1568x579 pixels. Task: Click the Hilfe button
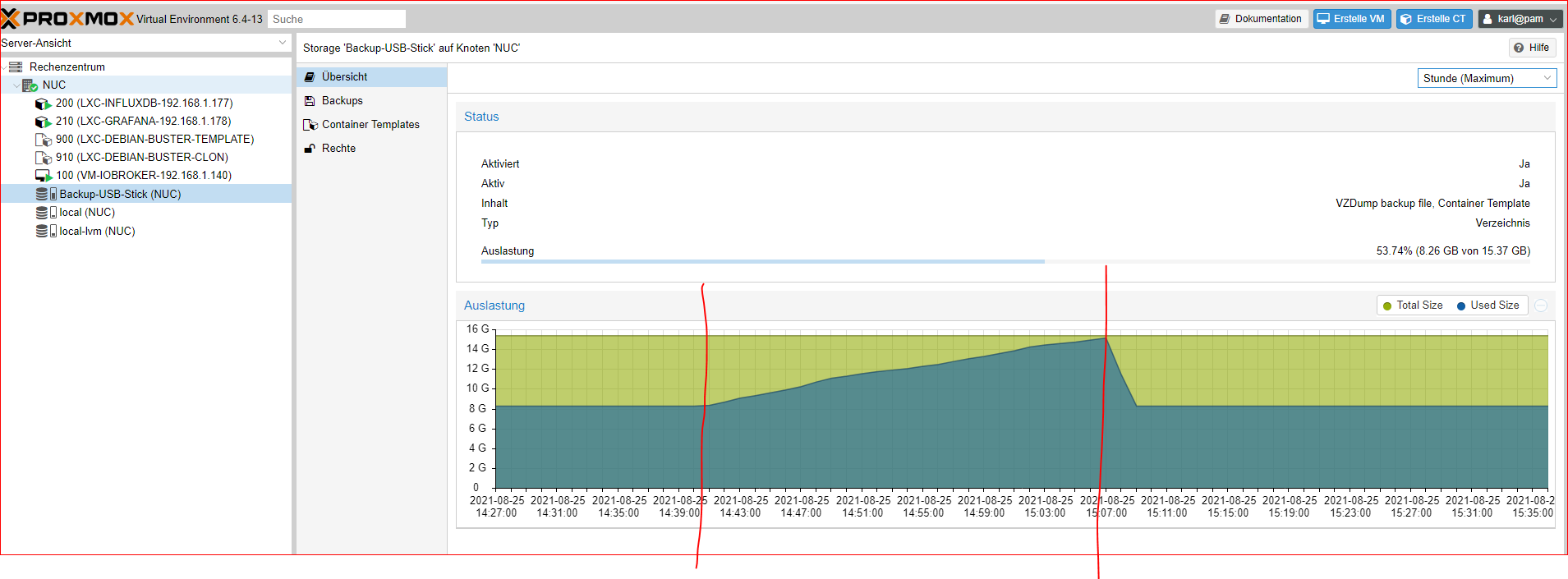[1533, 48]
